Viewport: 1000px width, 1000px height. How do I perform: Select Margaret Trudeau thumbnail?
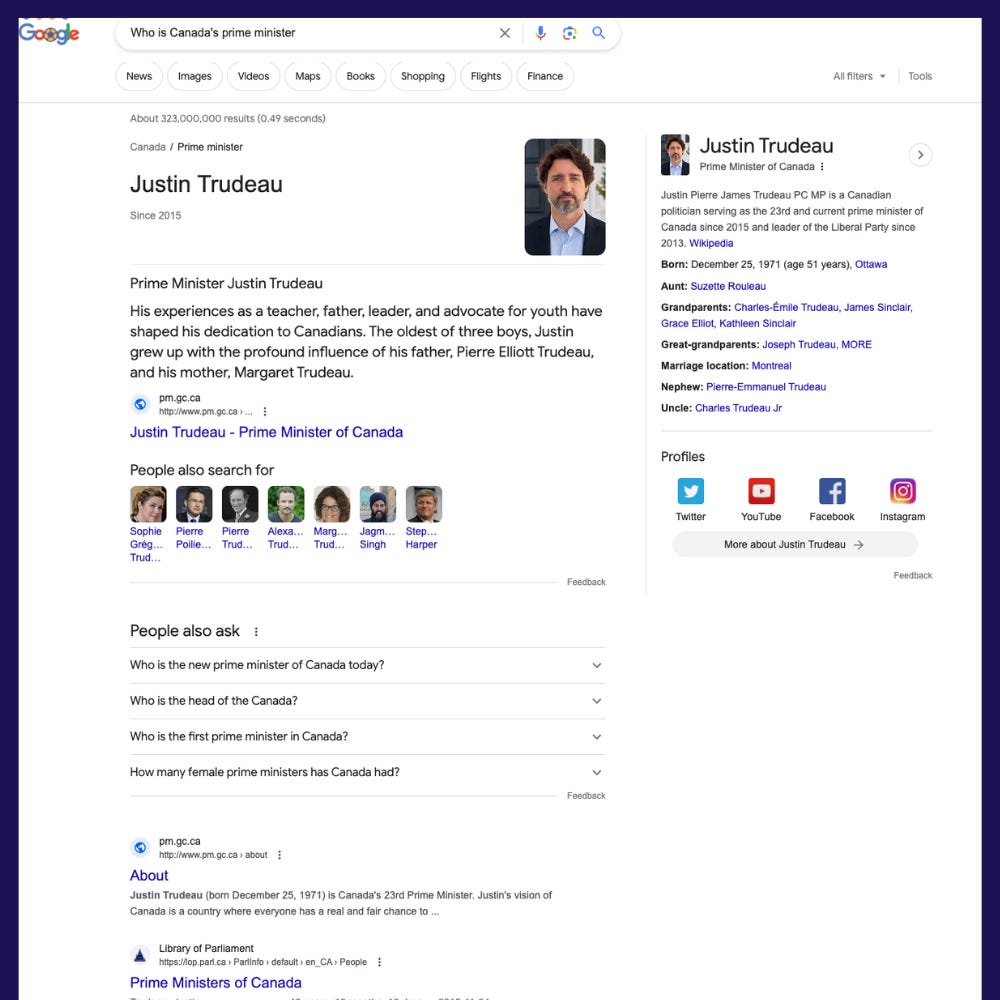(x=332, y=504)
